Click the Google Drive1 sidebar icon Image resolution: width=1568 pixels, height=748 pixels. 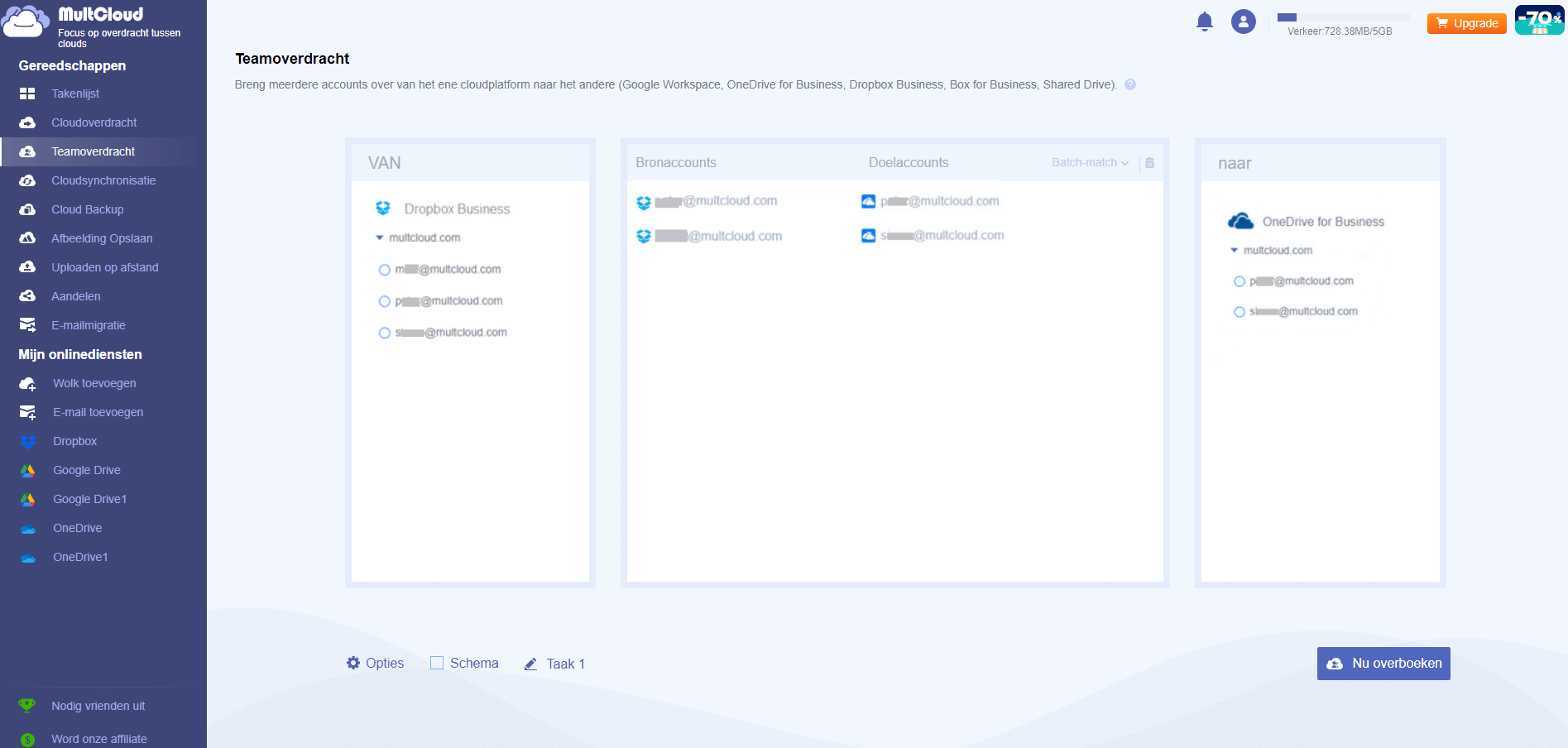click(x=28, y=500)
